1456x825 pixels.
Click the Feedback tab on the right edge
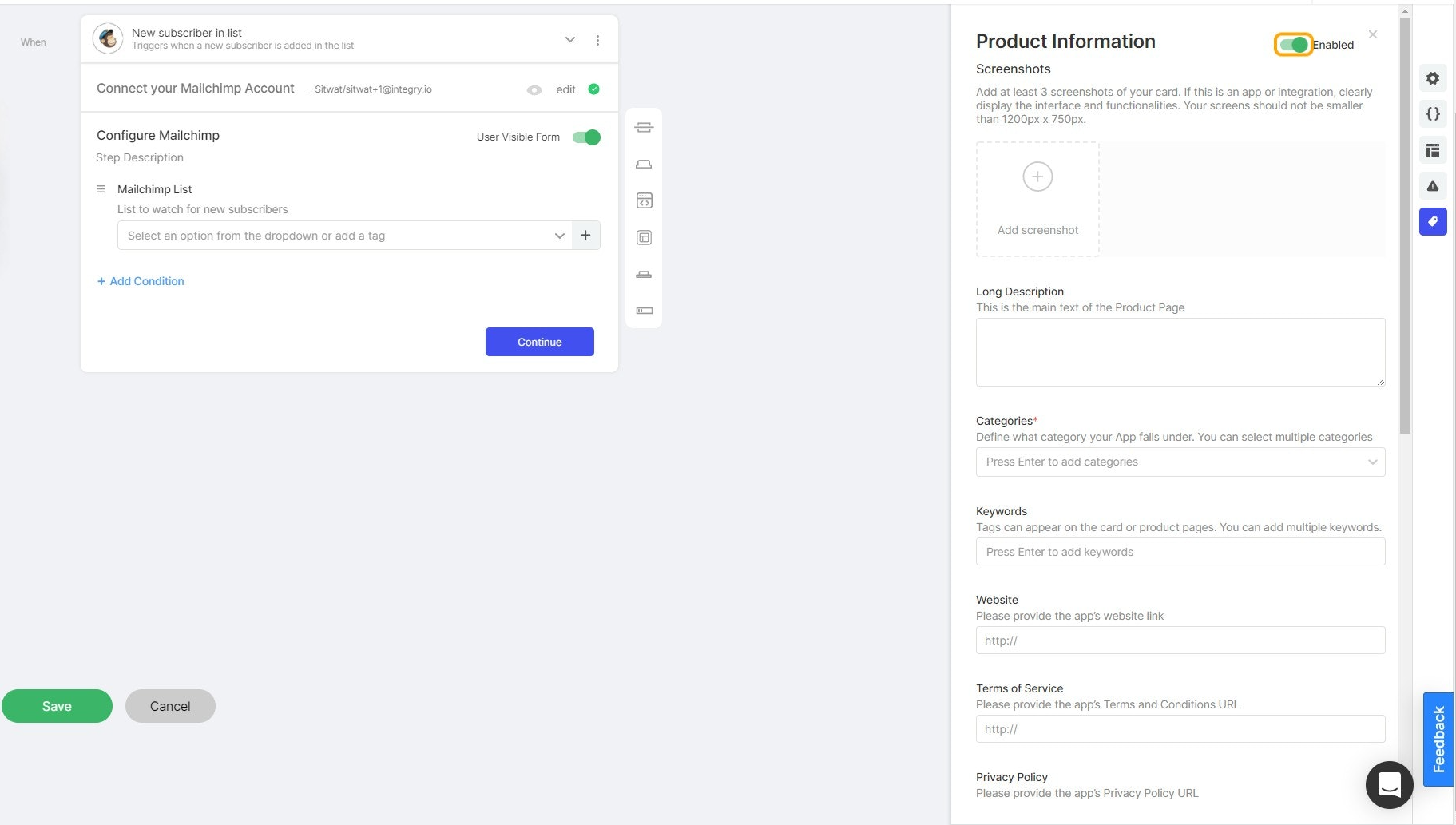(x=1438, y=740)
